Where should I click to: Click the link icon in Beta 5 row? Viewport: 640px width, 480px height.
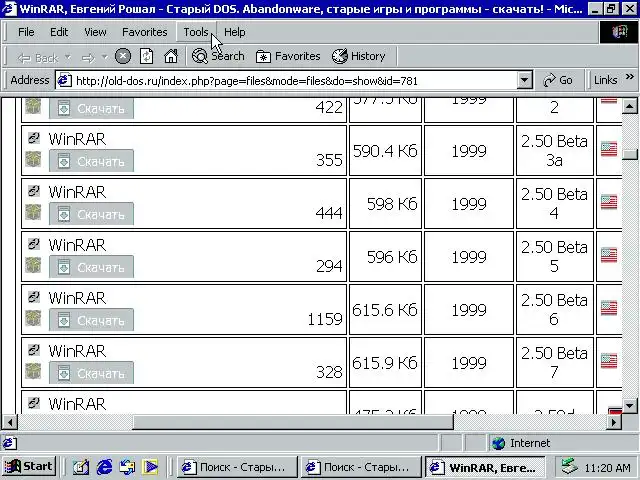[x=33, y=244]
